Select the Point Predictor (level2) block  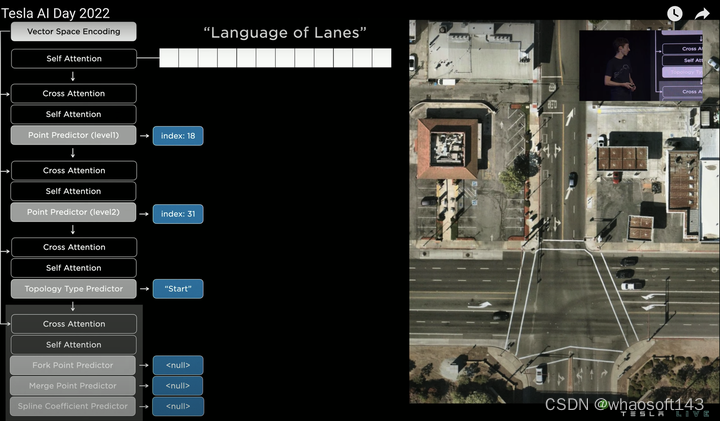(x=73, y=212)
